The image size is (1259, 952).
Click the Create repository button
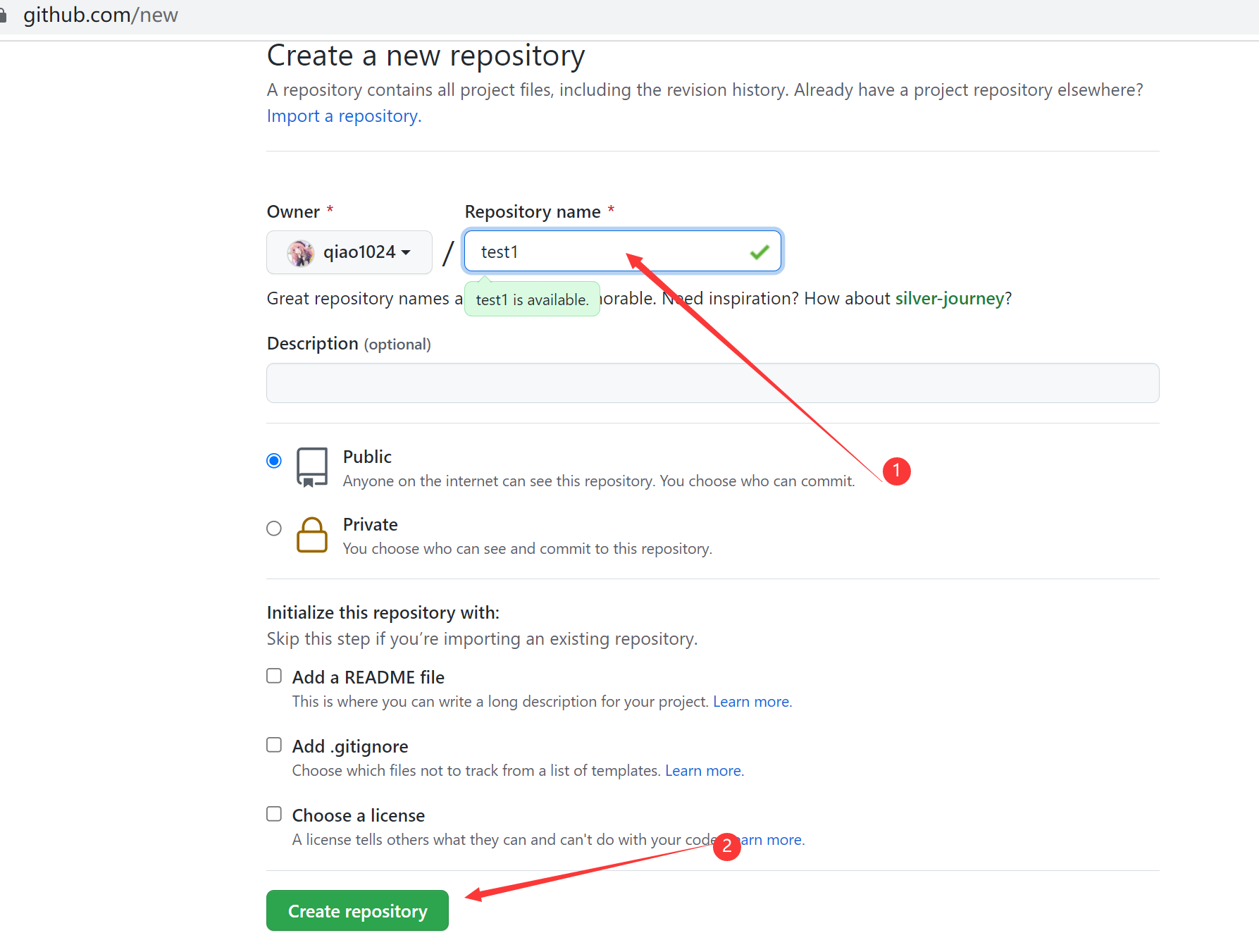(x=357, y=910)
